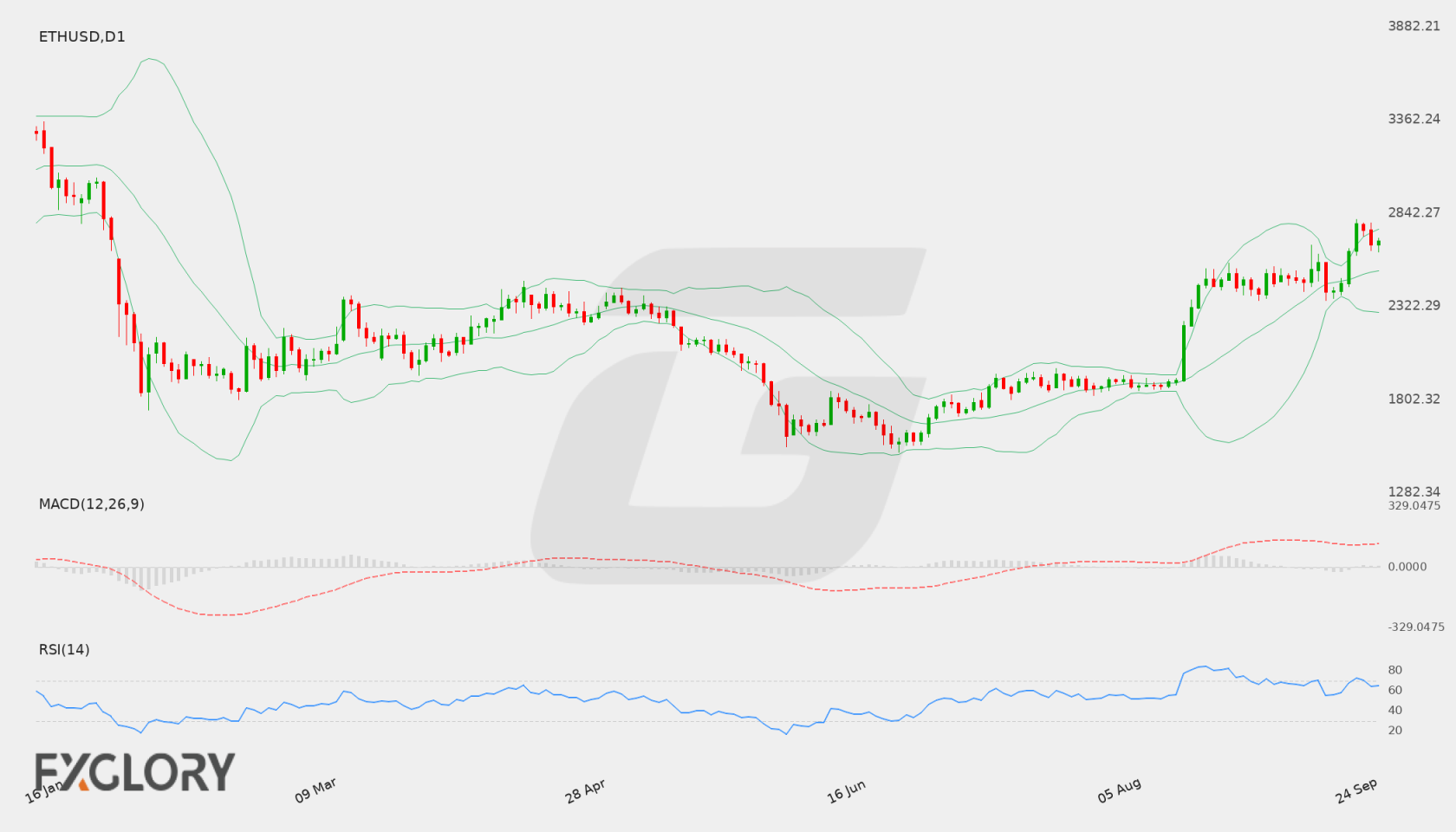Viewport: 1456px width, 832px height.
Task: Click the RSI 20 level label
Action: coord(1395,730)
